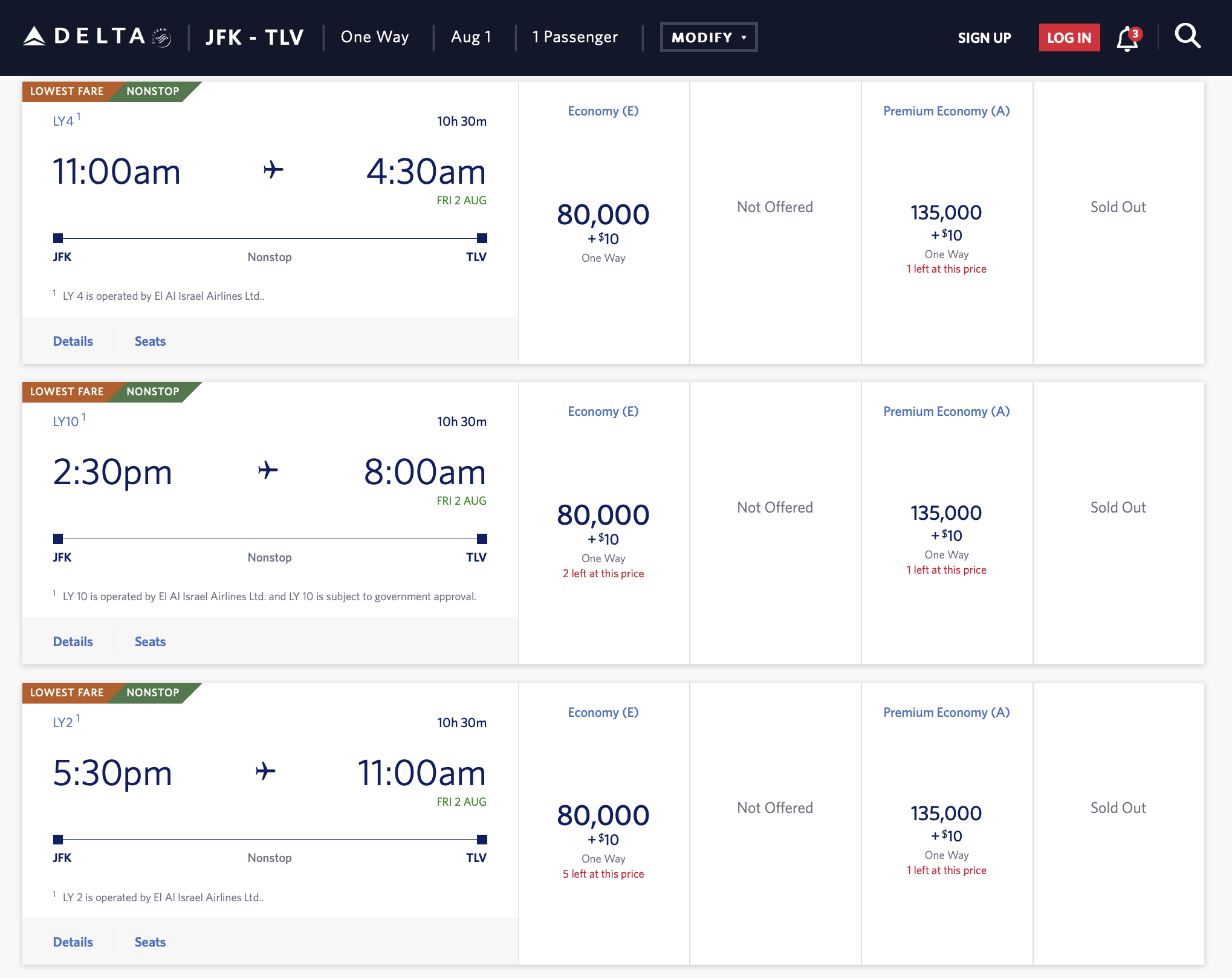Viewport: 1232px width, 978px height.
Task: Click Economy (E) heading on LY10 row
Action: [603, 412]
